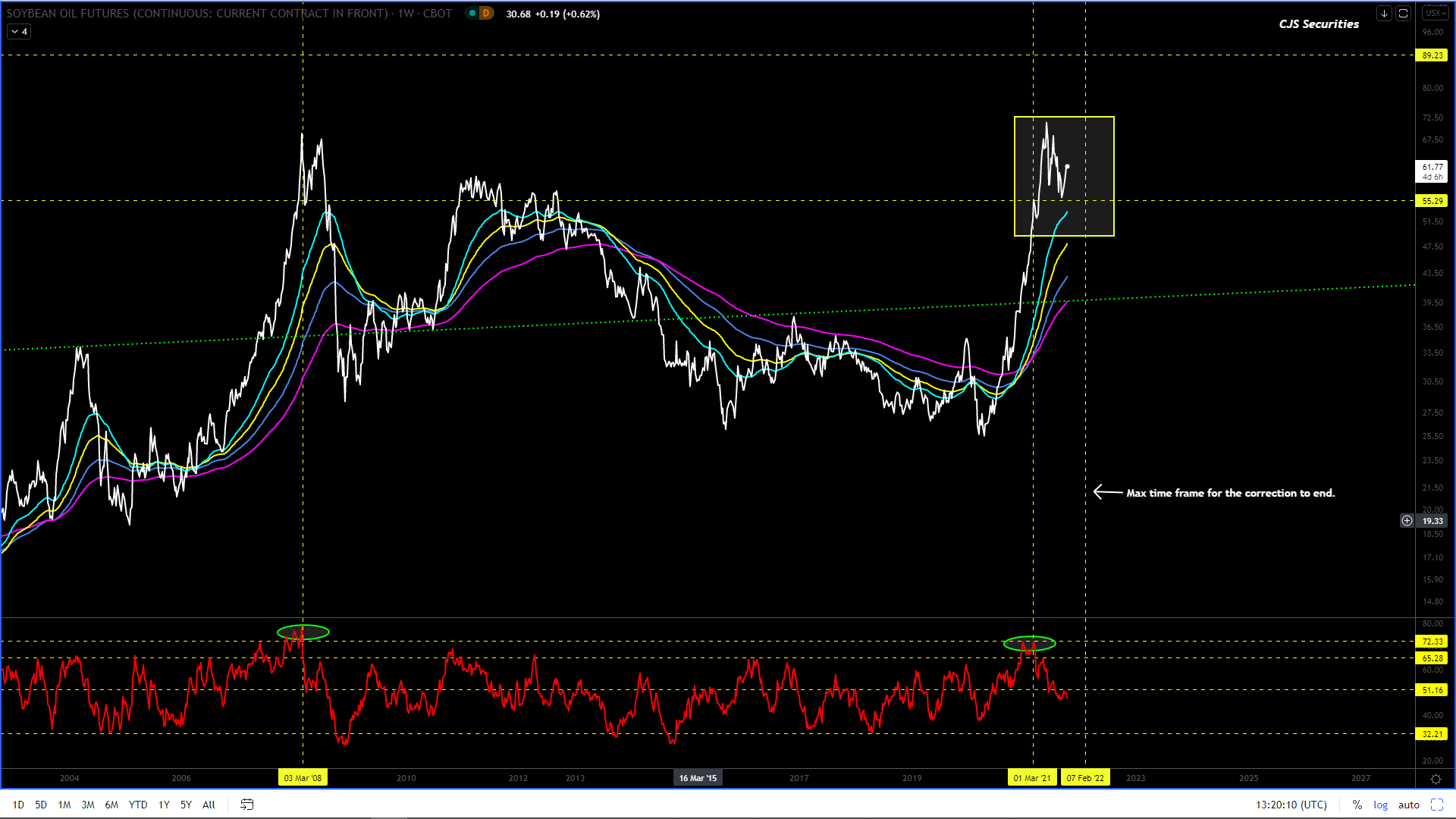
Task: Click the down arrow pane button
Action: 1384,13
